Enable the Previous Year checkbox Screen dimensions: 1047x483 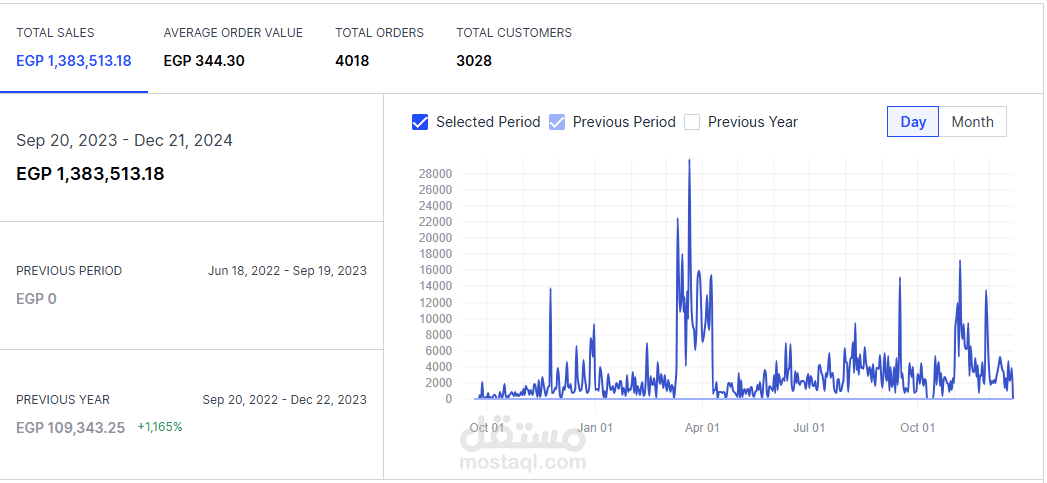[692, 122]
